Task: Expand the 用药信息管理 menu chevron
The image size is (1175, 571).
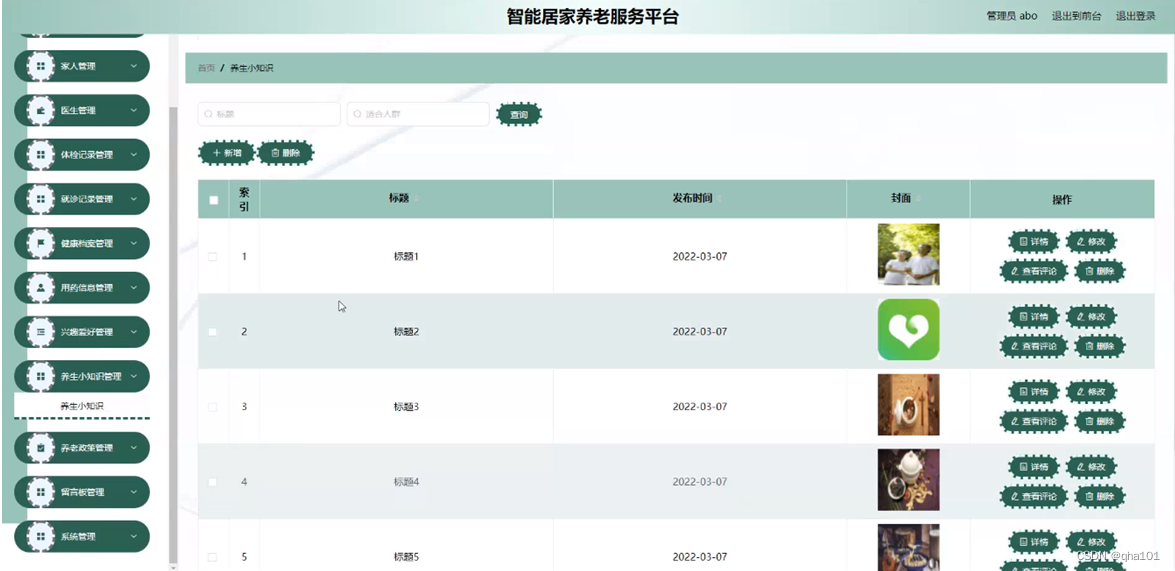Action: click(133, 287)
